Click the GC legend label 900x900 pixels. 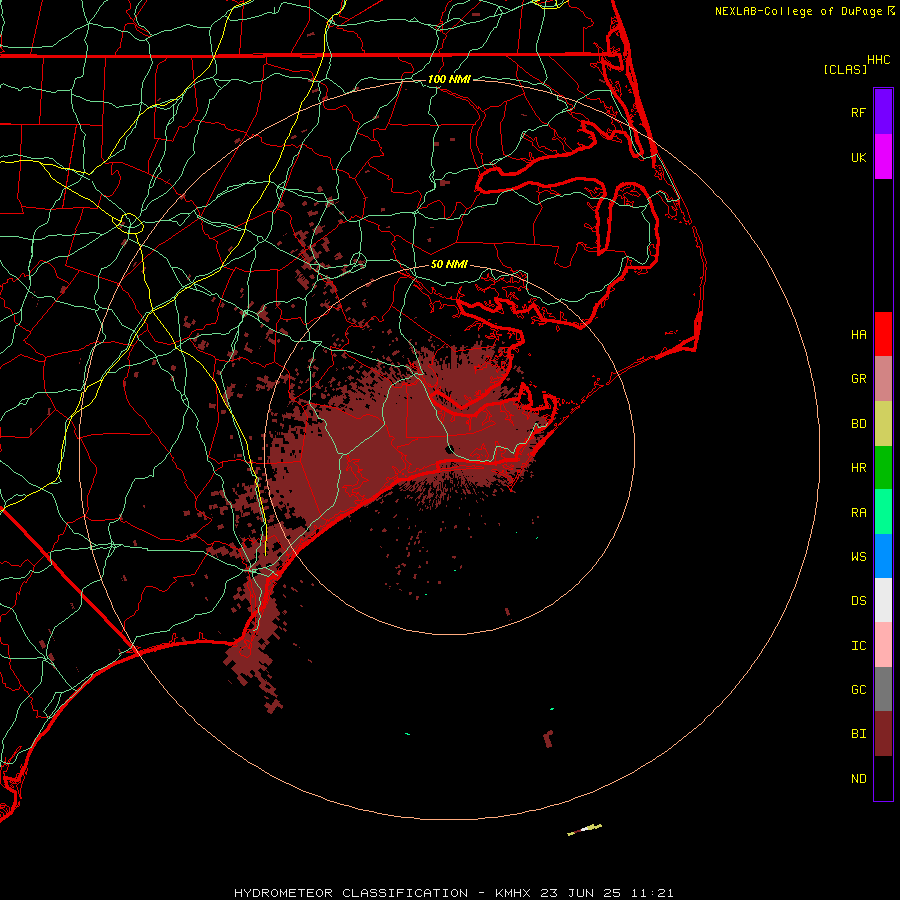tap(858, 690)
